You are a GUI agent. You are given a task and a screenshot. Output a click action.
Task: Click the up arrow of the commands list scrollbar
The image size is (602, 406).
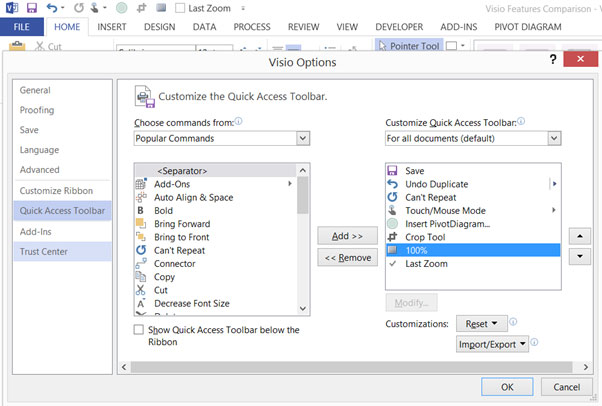303,171
